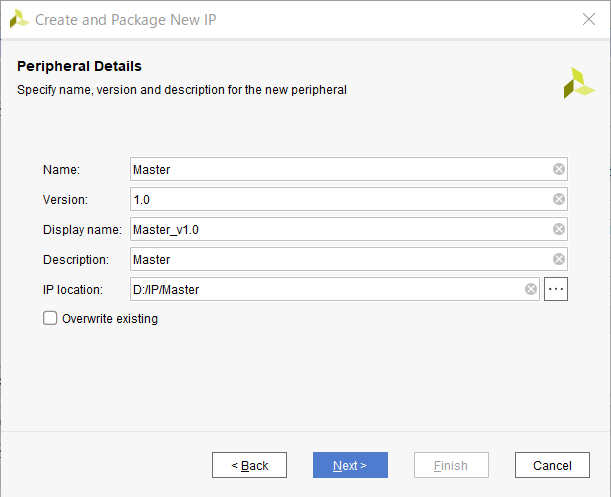Browse for IP location with ellipsis button
Screen dimensions: 611x497
click(x=556, y=289)
